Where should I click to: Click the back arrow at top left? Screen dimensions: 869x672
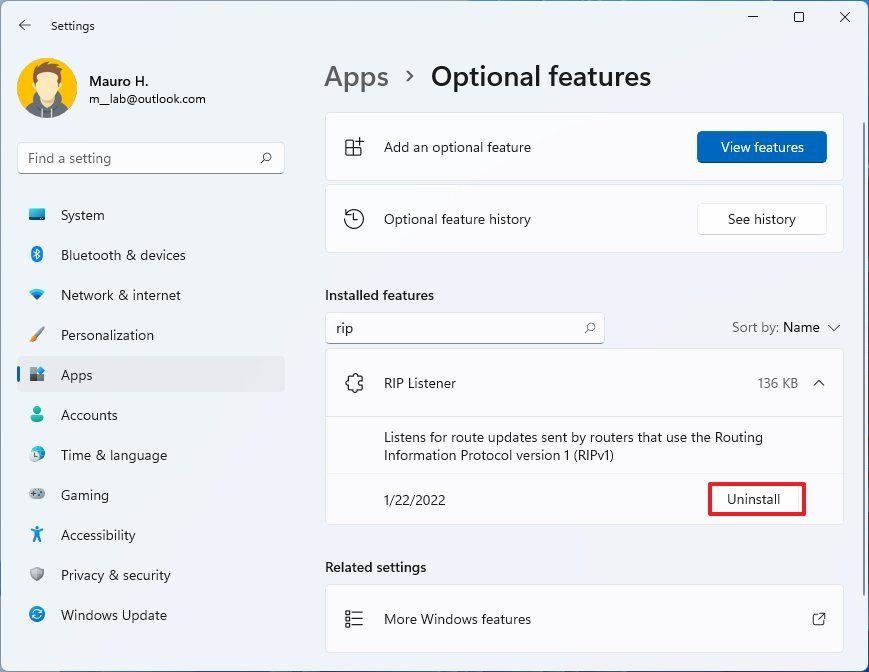coord(24,25)
